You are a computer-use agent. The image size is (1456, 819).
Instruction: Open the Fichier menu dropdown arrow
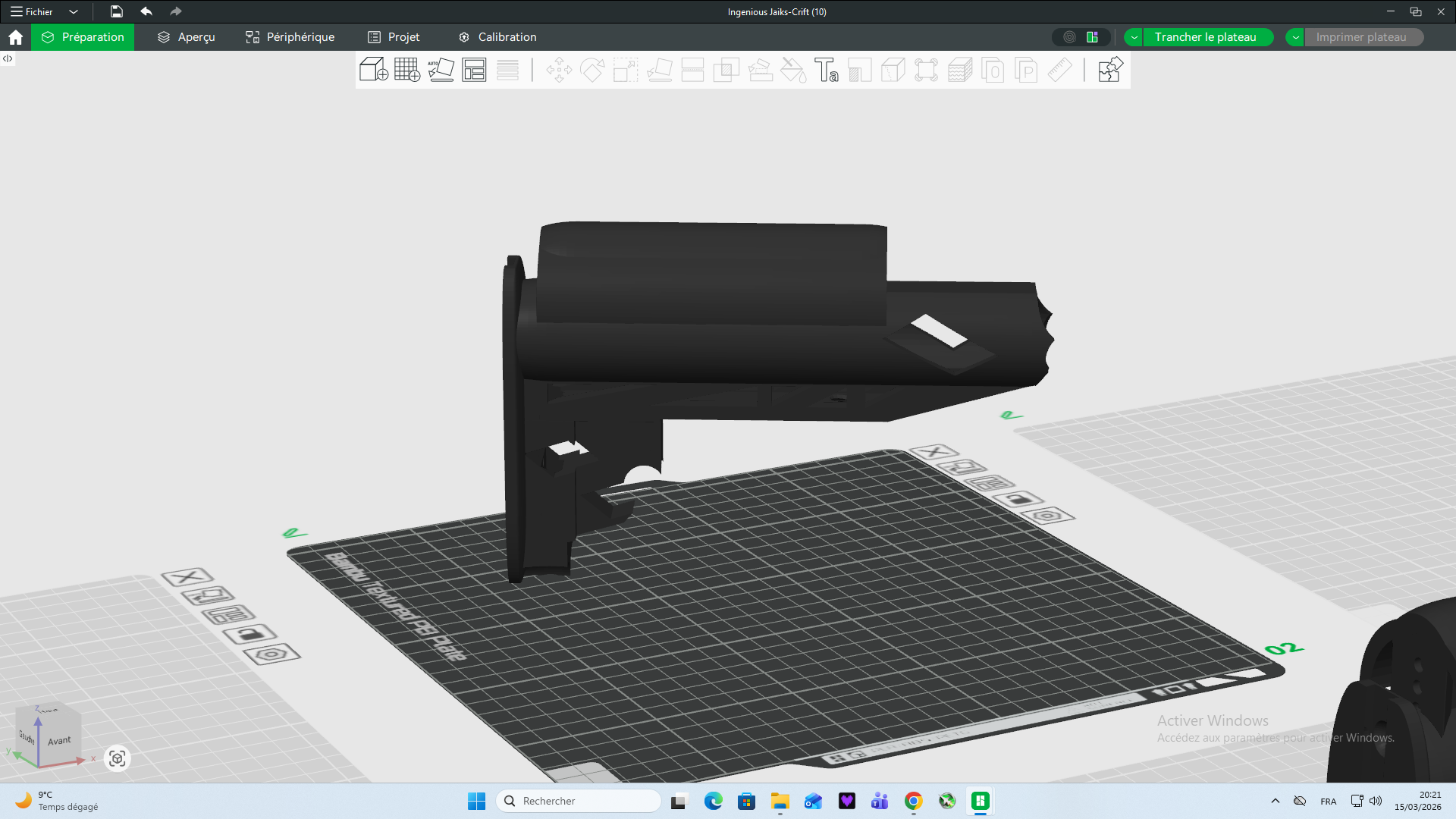click(x=74, y=11)
